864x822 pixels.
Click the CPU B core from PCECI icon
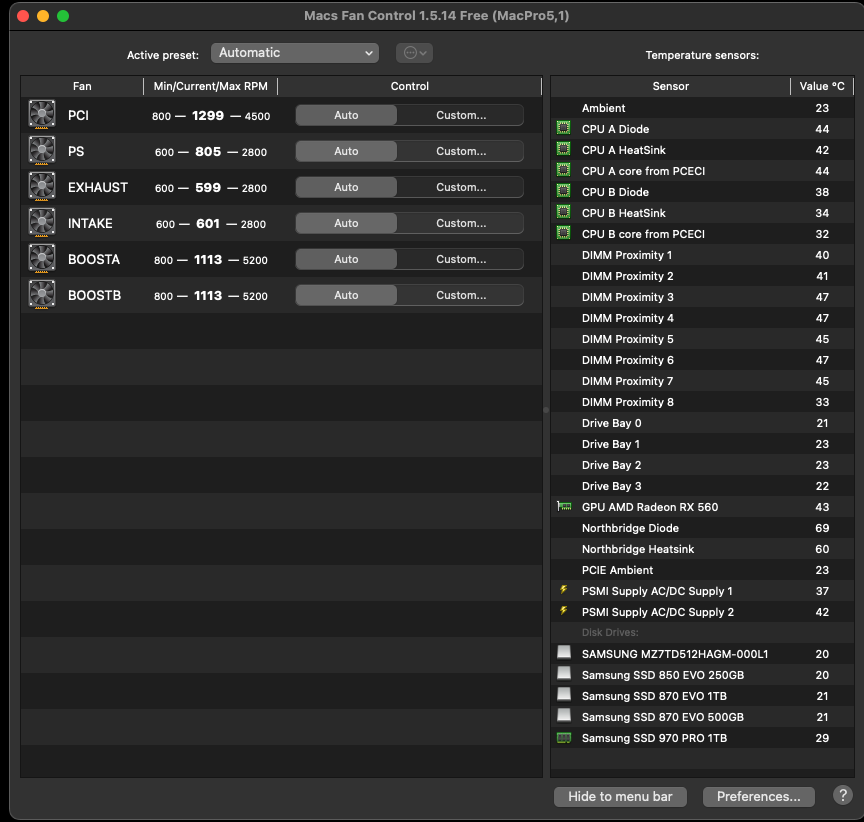563,233
